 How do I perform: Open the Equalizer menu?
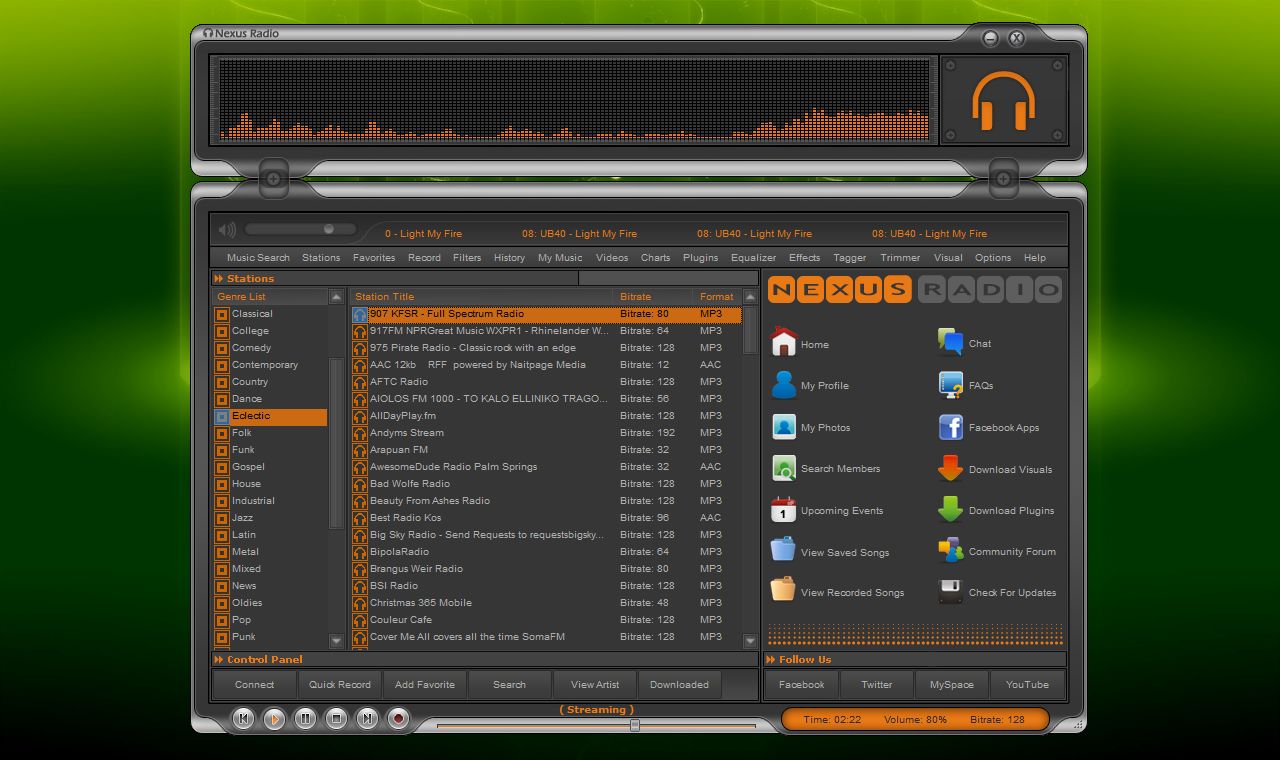tap(753, 257)
